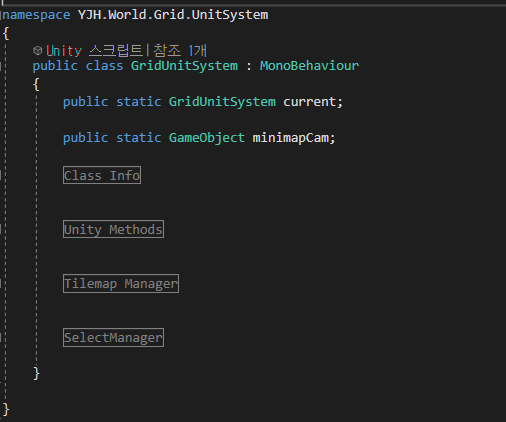The width and height of the screenshot is (506, 422).
Task: Expand the collapsed Unity Methods region
Action: pos(113,229)
